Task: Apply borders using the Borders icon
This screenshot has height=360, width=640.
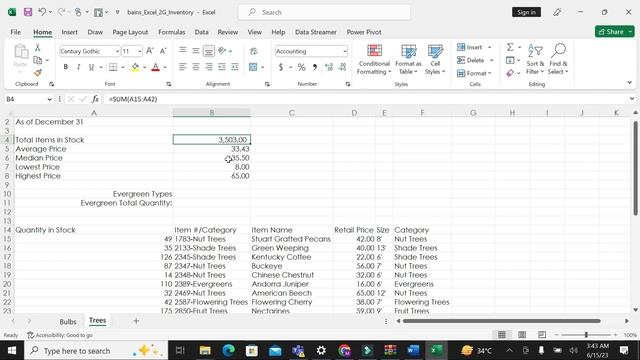Action: [113, 67]
